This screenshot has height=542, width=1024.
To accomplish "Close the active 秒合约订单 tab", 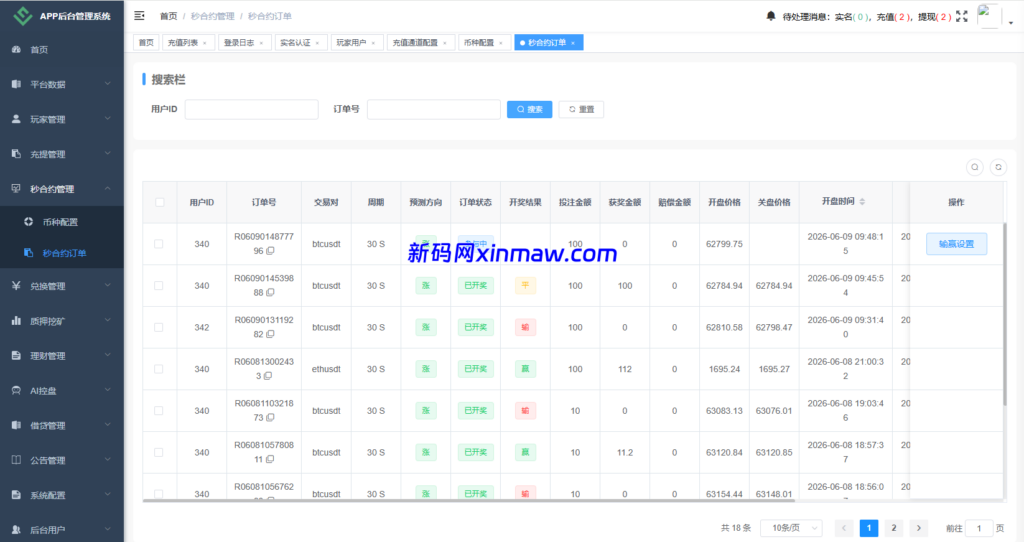I will click(x=573, y=43).
